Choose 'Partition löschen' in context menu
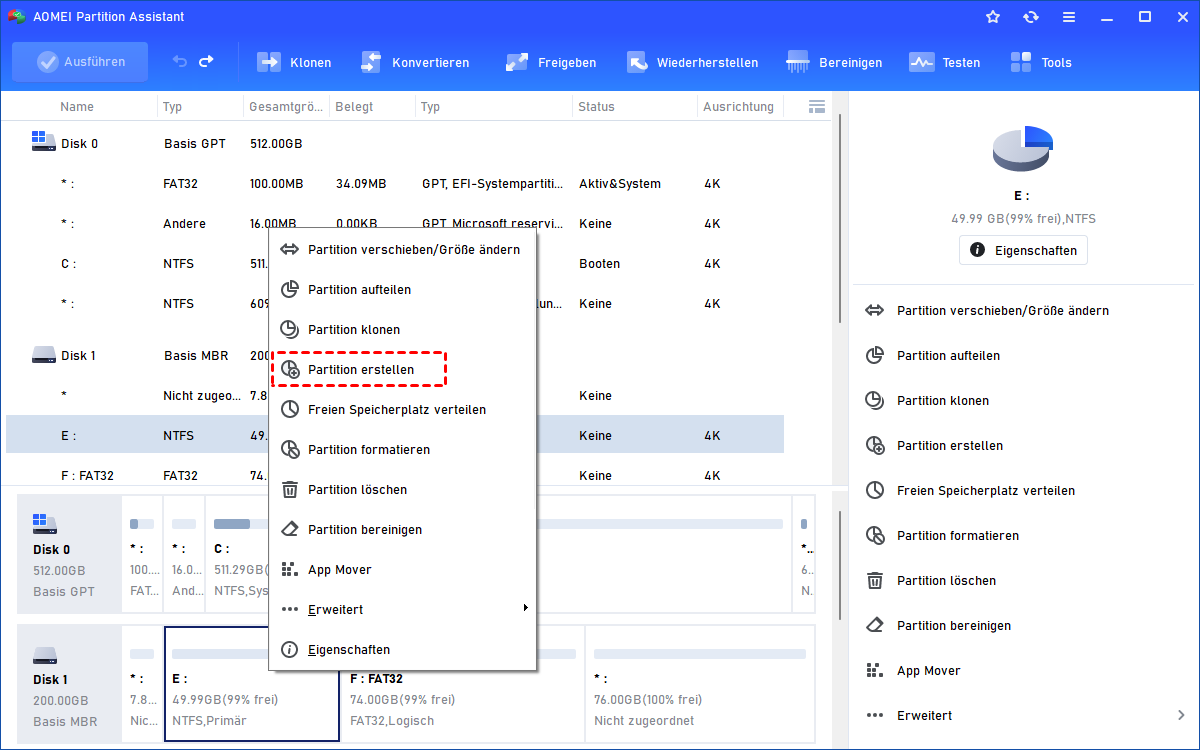The image size is (1200, 750). (x=402, y=489)
